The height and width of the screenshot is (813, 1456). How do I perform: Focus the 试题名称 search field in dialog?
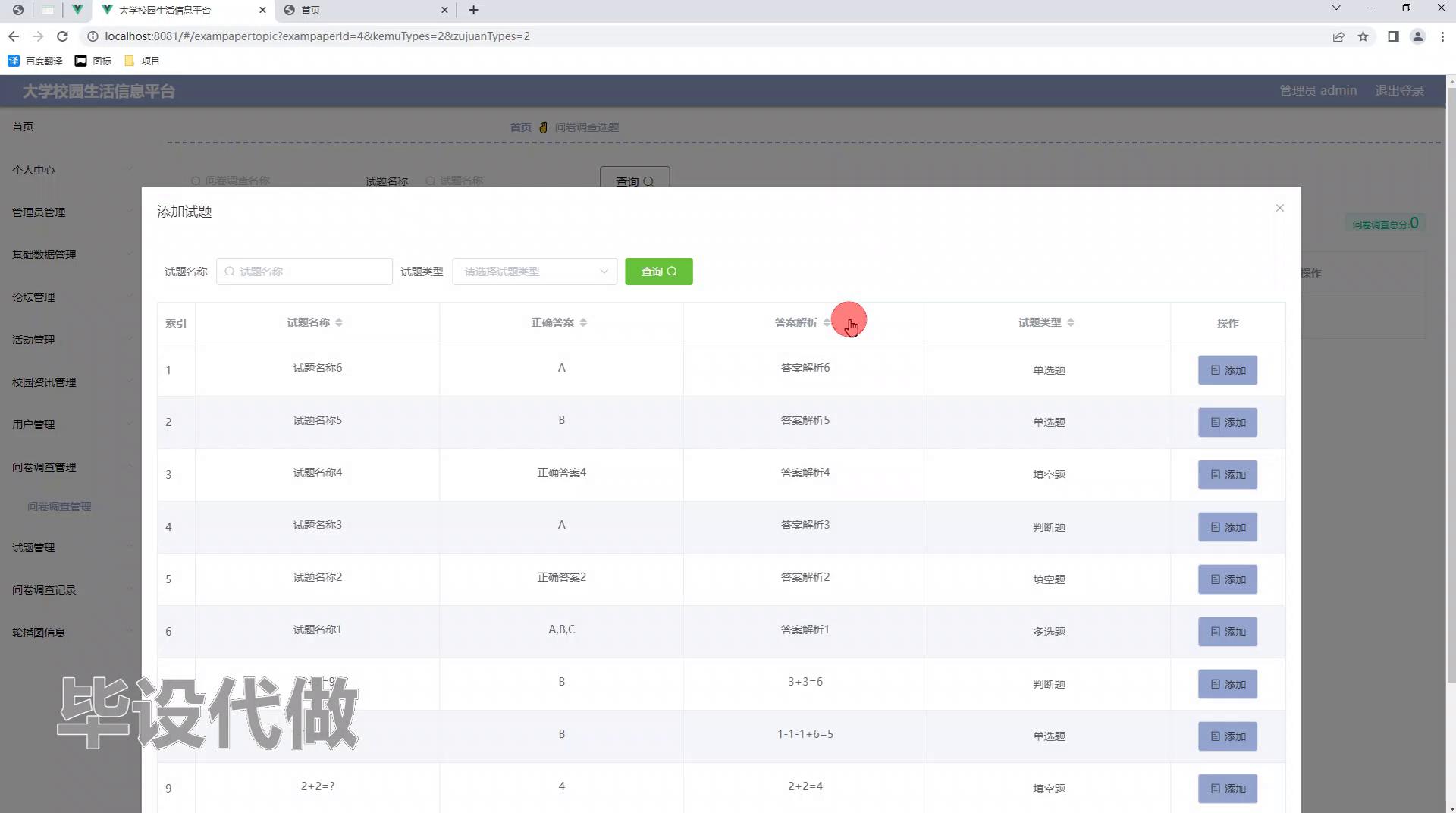tap(304, 272)
